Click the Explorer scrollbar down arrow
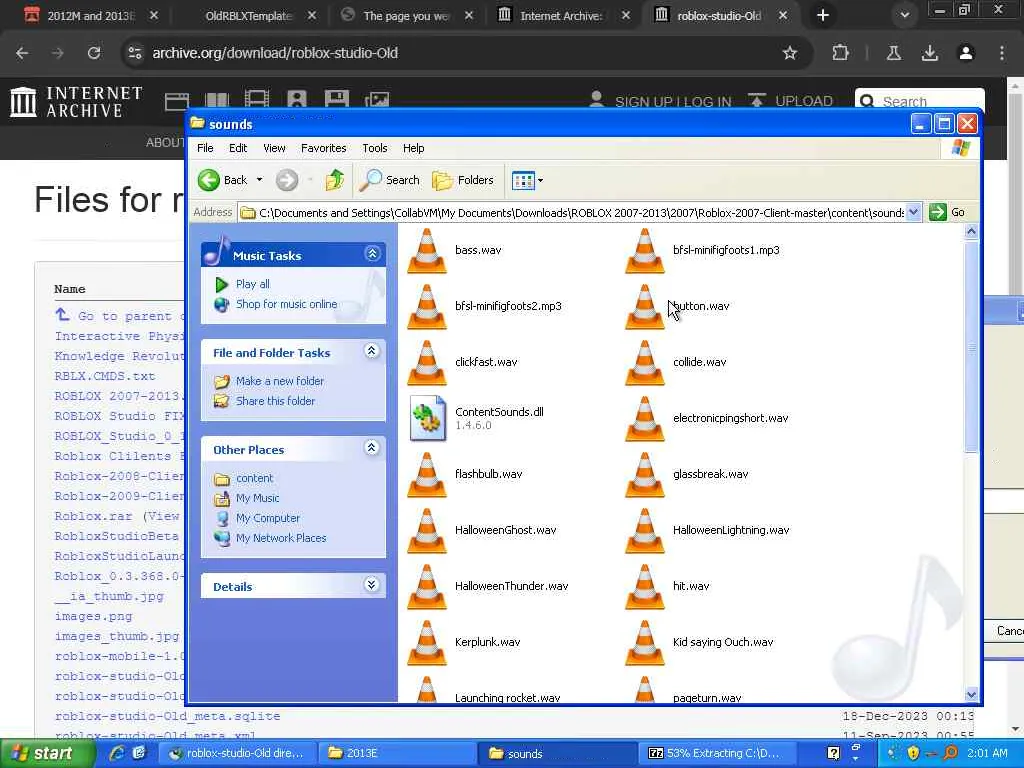Image resolution: width=1024 pixels, height=768 pixels. [971, 694]
